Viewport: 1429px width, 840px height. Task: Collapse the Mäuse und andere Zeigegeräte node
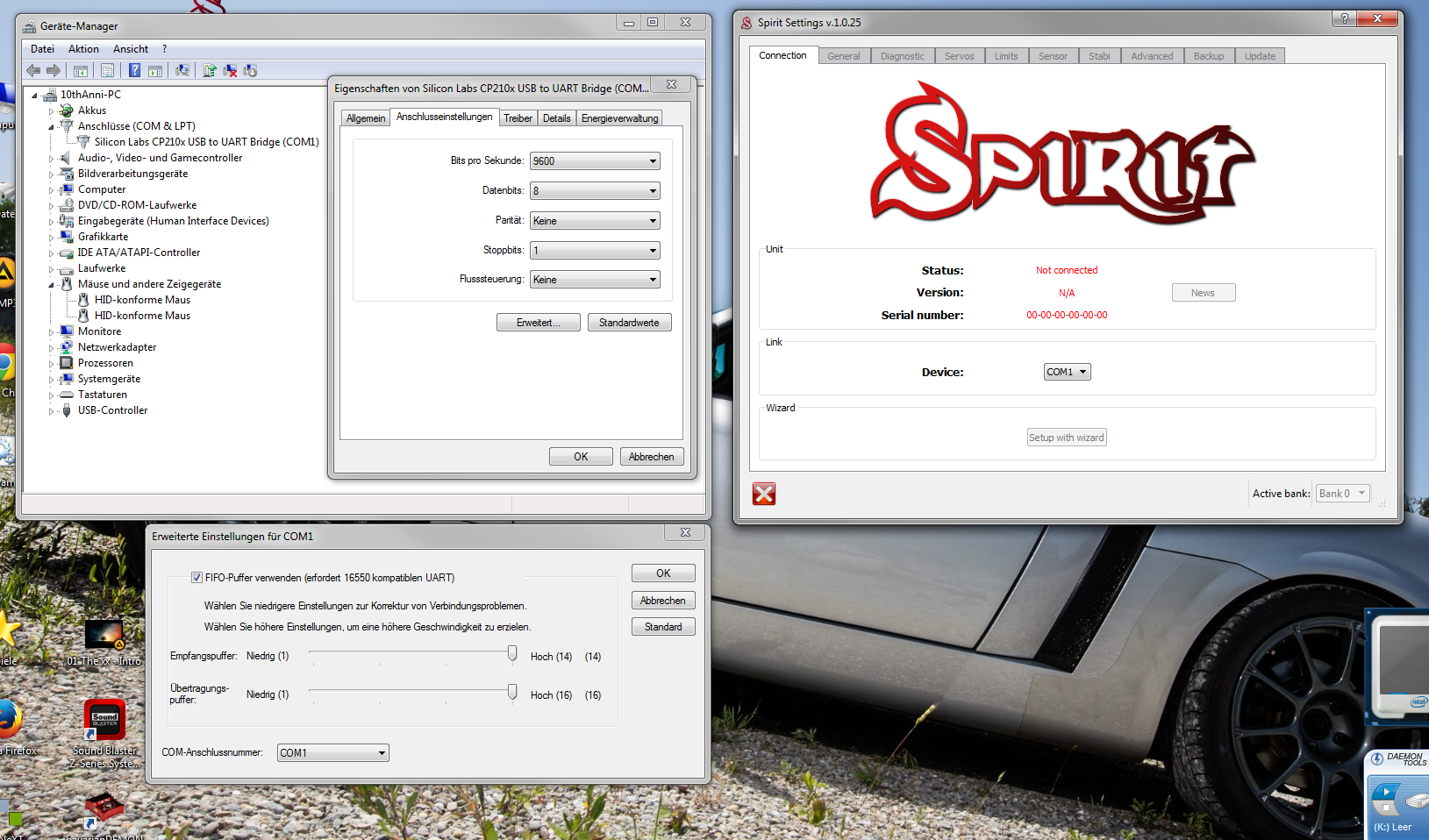[51, 285]
